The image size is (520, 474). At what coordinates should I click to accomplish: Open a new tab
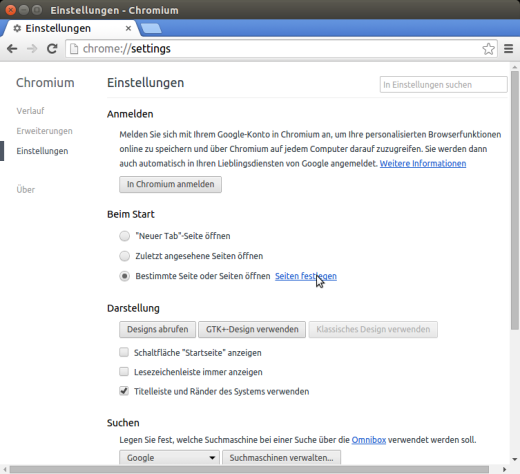[151, 28]
